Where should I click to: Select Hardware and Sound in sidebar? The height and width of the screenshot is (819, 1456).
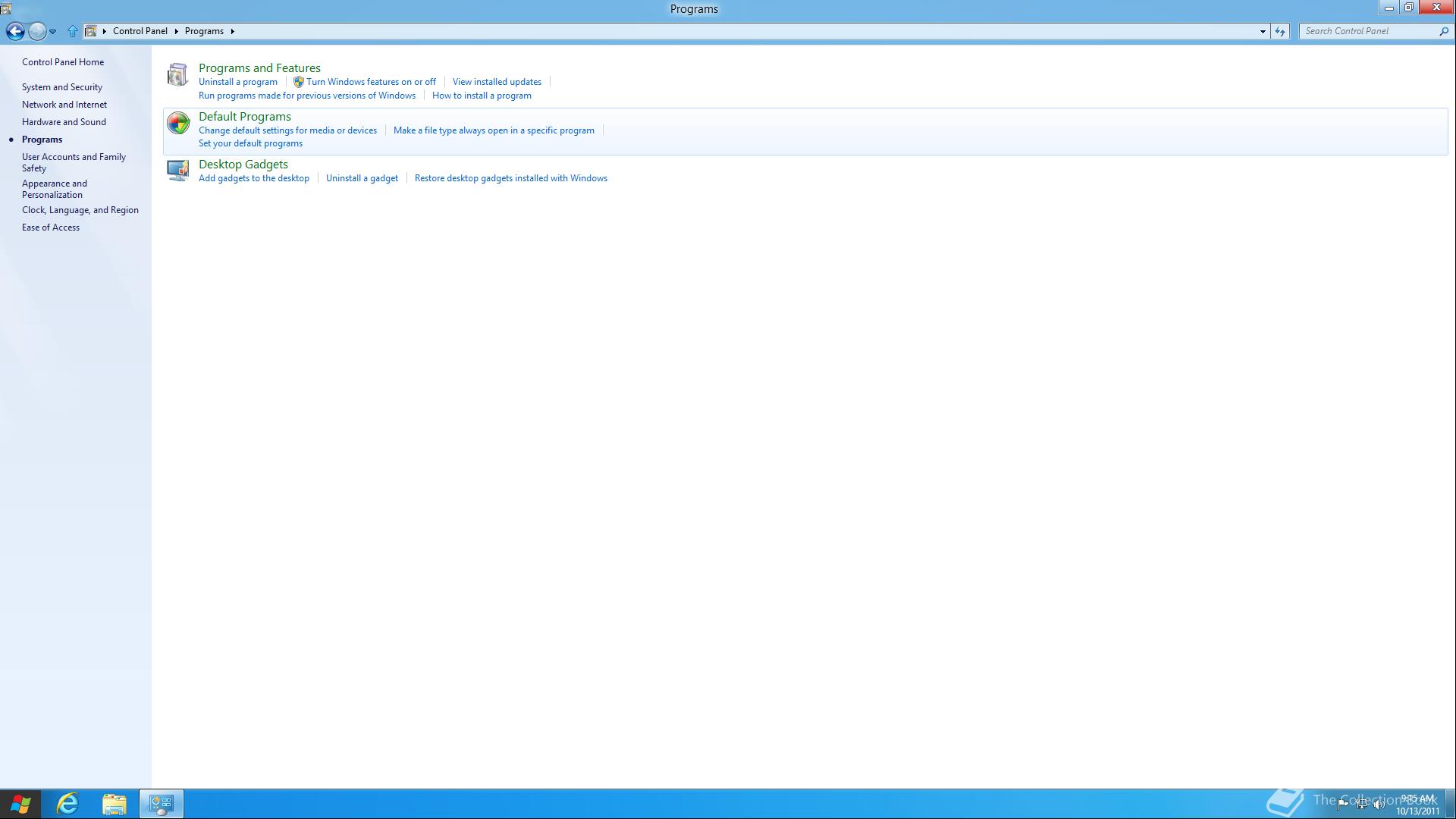pyautogui.click(x=64, y=122)
